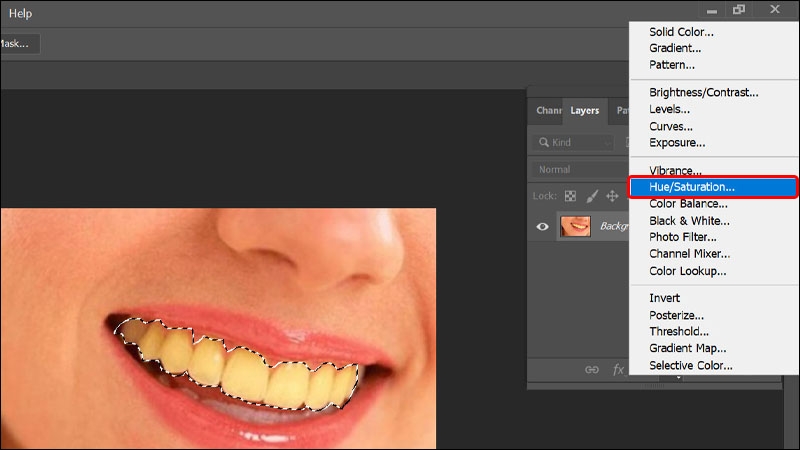Select the Background layer thumbnail
This screenshot has width=800, height=450.
576,226
